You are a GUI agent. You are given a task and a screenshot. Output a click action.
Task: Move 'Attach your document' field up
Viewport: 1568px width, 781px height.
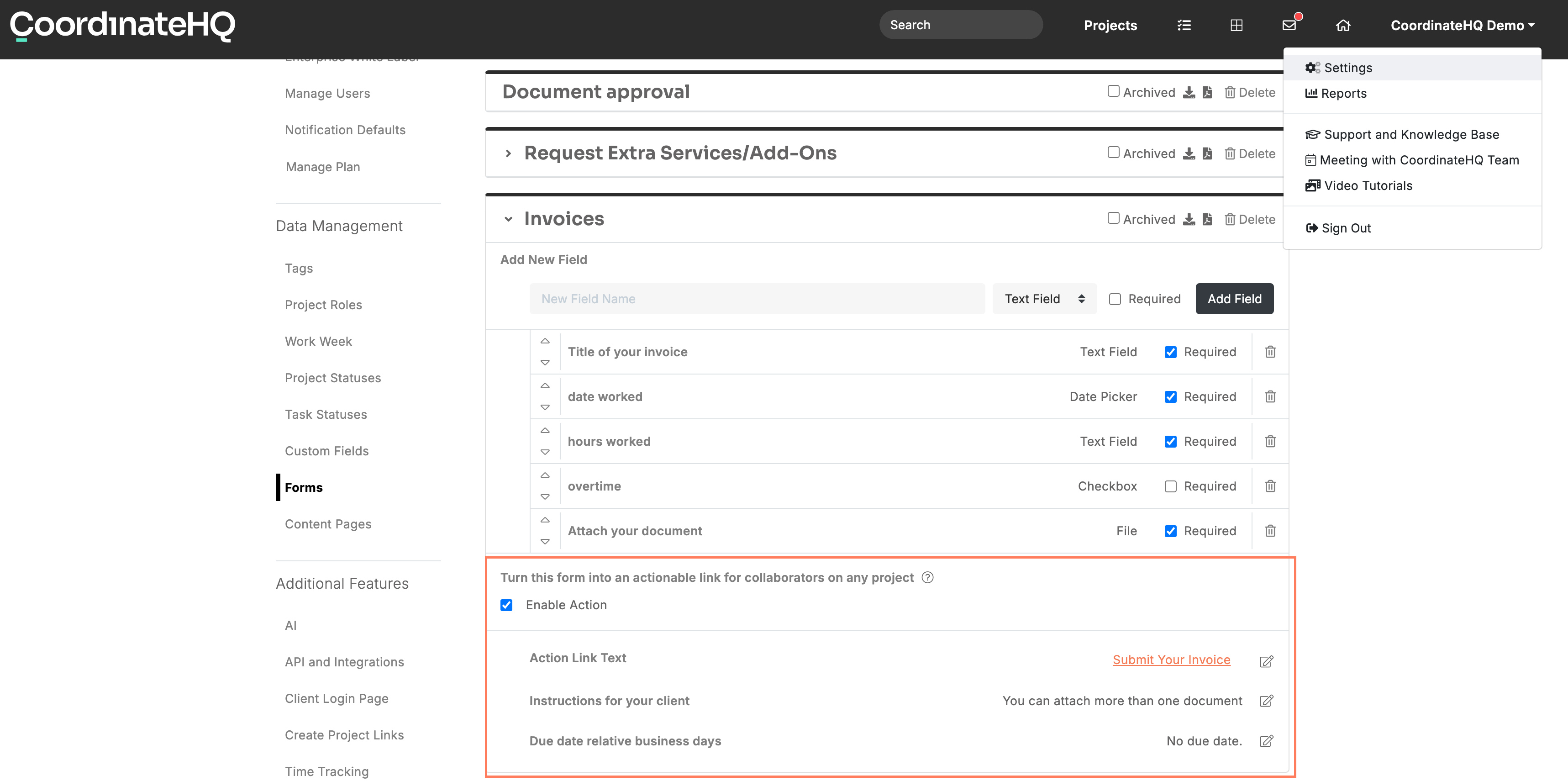(545, 520)
